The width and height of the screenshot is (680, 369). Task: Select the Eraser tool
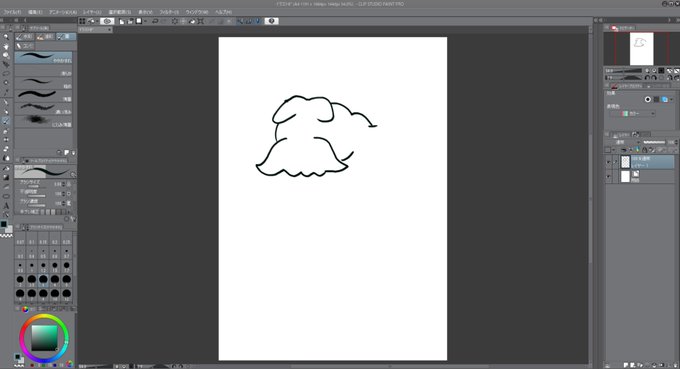point(6,149)
